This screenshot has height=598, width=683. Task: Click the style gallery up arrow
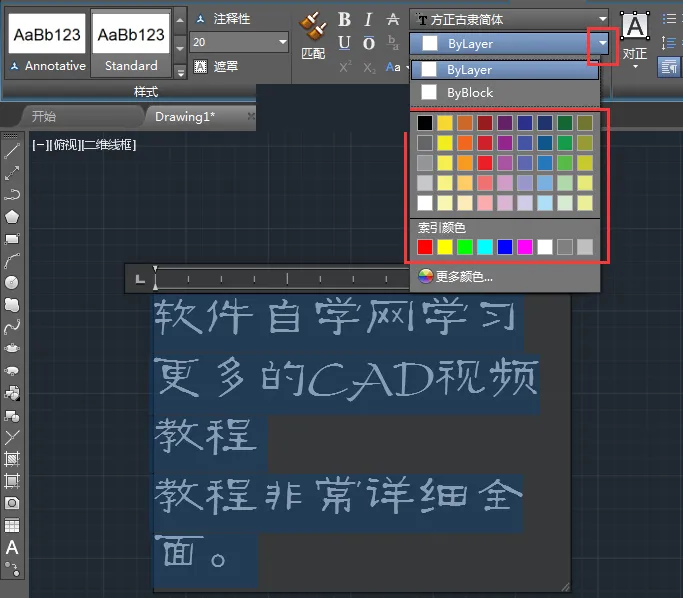click(x=180, y=20)
